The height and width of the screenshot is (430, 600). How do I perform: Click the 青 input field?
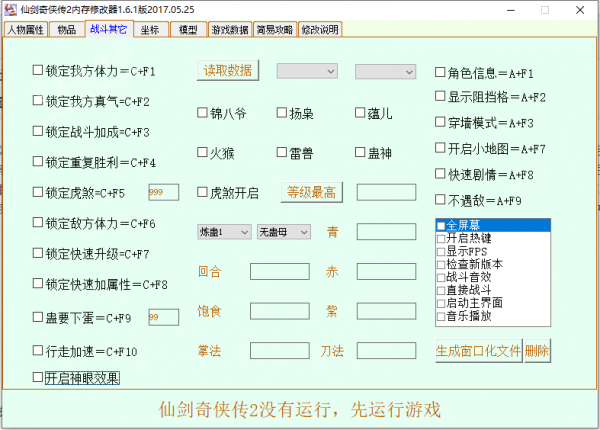386,232
